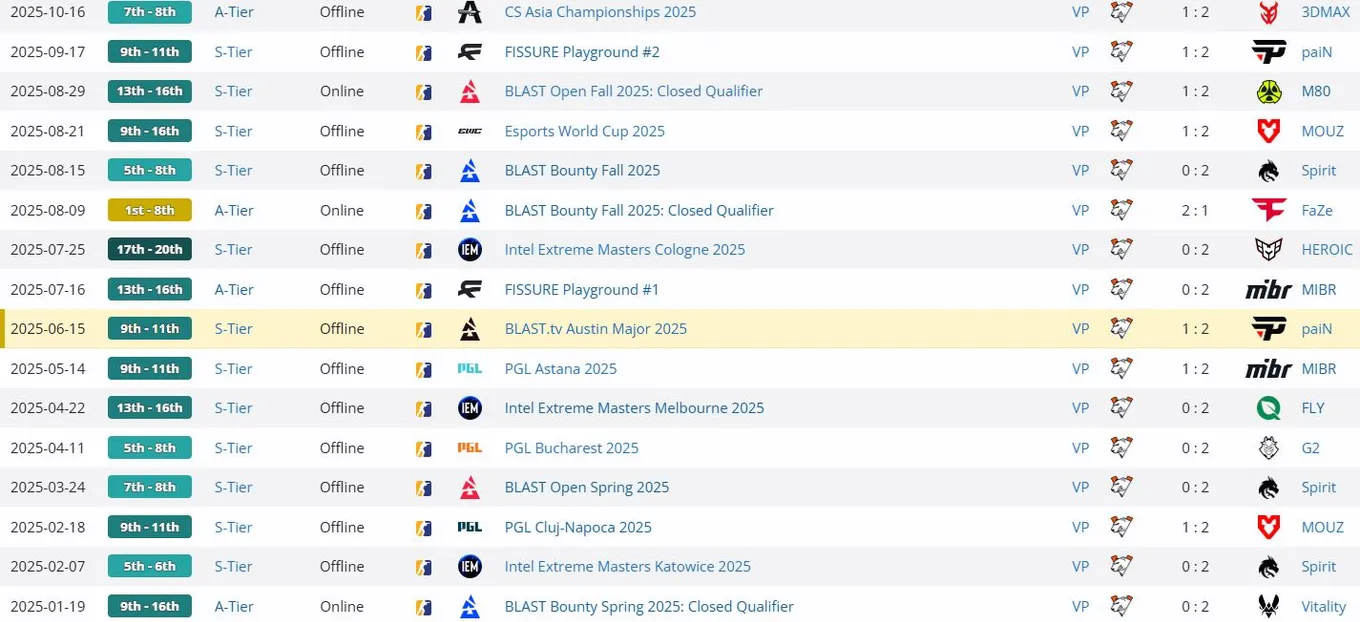The height and width of the screenshot is (622, 1360).
Task: Click BLAST icon for Open Fall Closed Qualifier
Action: tap(469, 91)
